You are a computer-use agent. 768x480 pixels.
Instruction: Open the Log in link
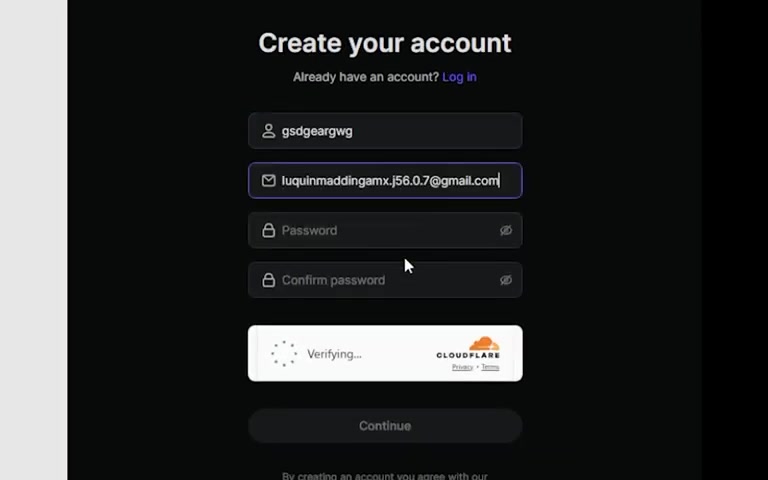click(459, 77)
